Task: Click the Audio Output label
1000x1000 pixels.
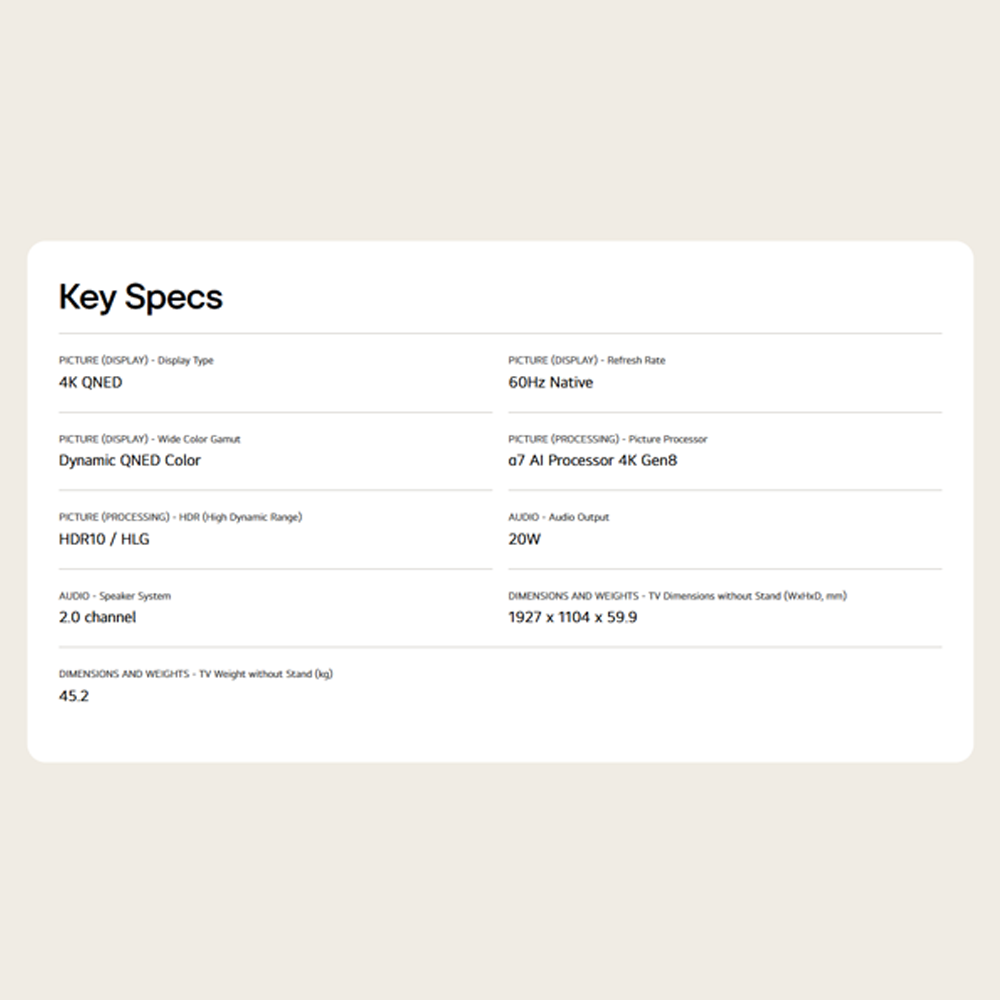Action: tap(558, 517)
